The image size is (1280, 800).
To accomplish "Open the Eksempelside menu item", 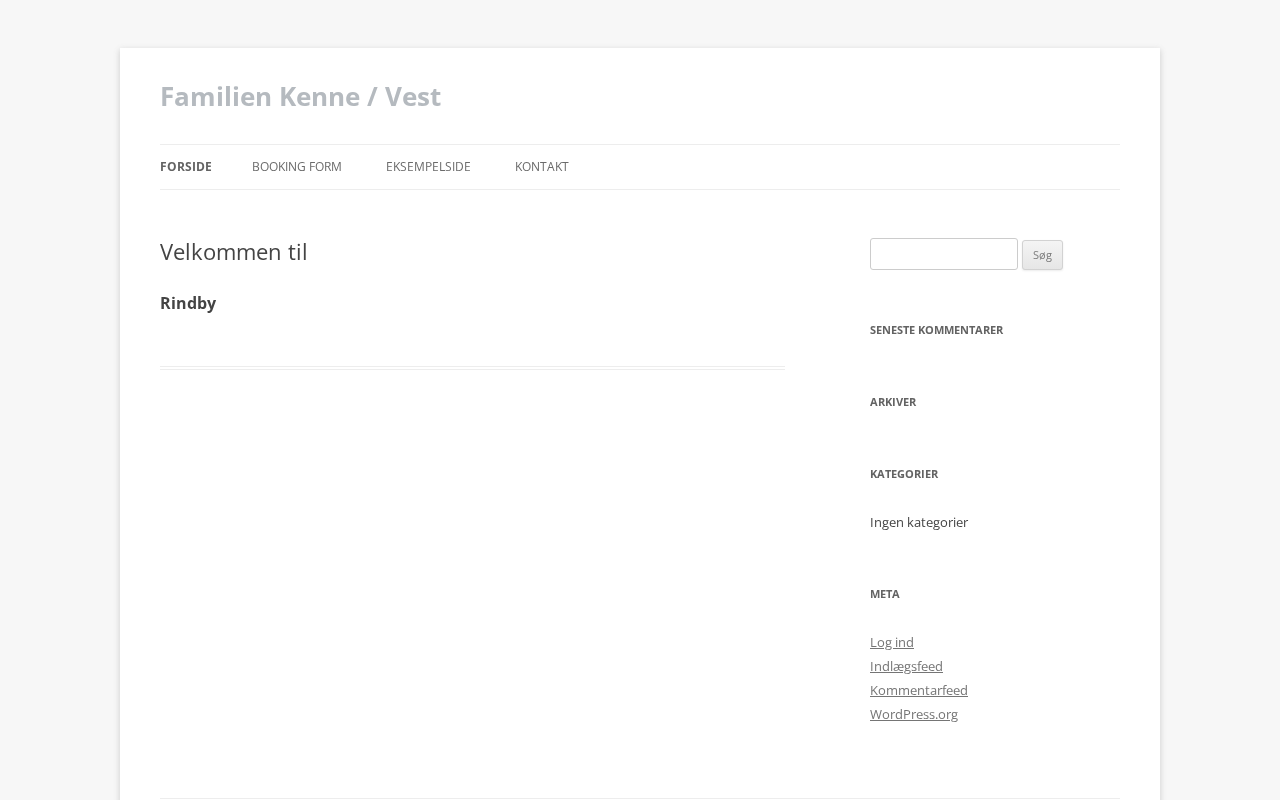I will pyautogui.click(x=428, y=167).
